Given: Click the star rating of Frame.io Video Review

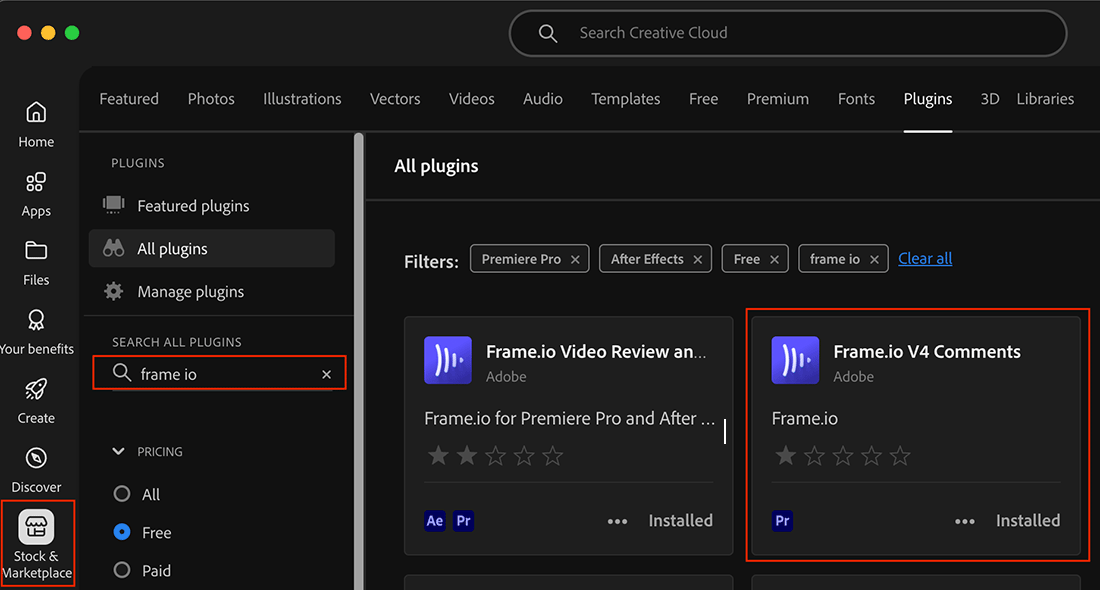Looking at the screenshot, I should (495, 456).
